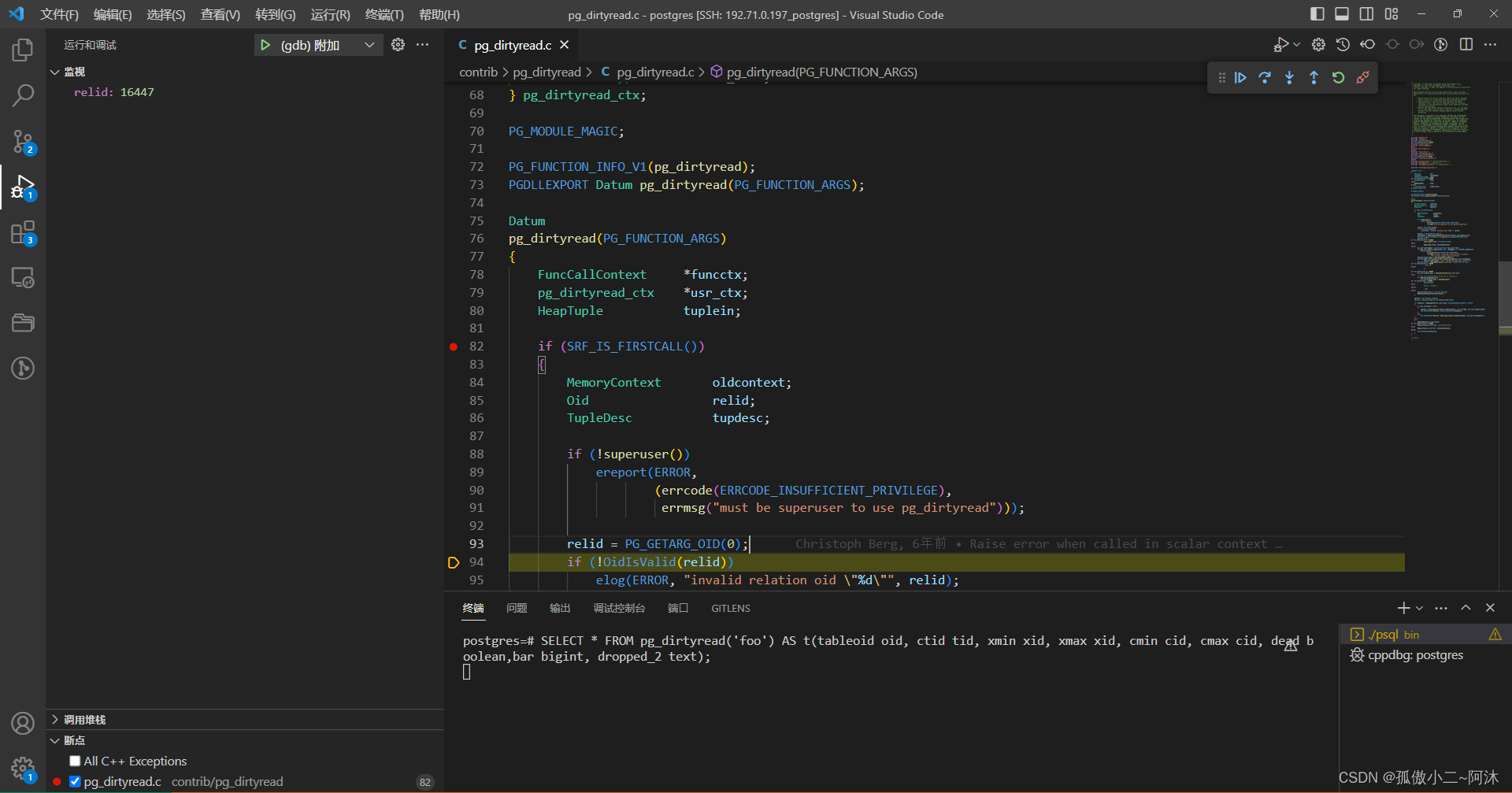The width and height of the screenshot is (1512, 793).
Task: Create a new terminal with plus icon
Action: click(1403, 608)
